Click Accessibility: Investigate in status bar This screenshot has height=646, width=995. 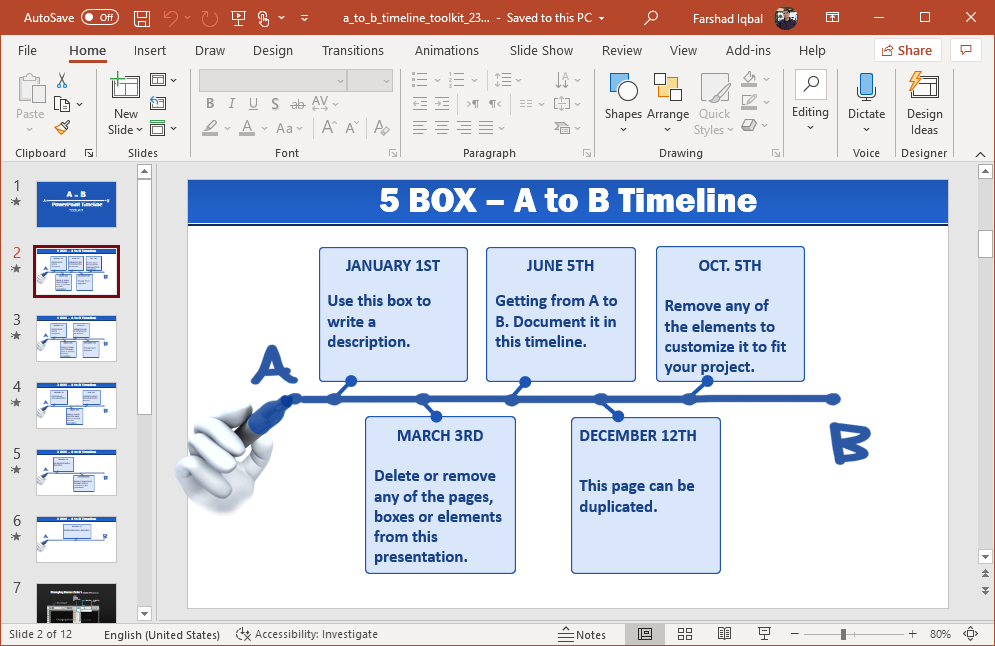tap(307, 634)
